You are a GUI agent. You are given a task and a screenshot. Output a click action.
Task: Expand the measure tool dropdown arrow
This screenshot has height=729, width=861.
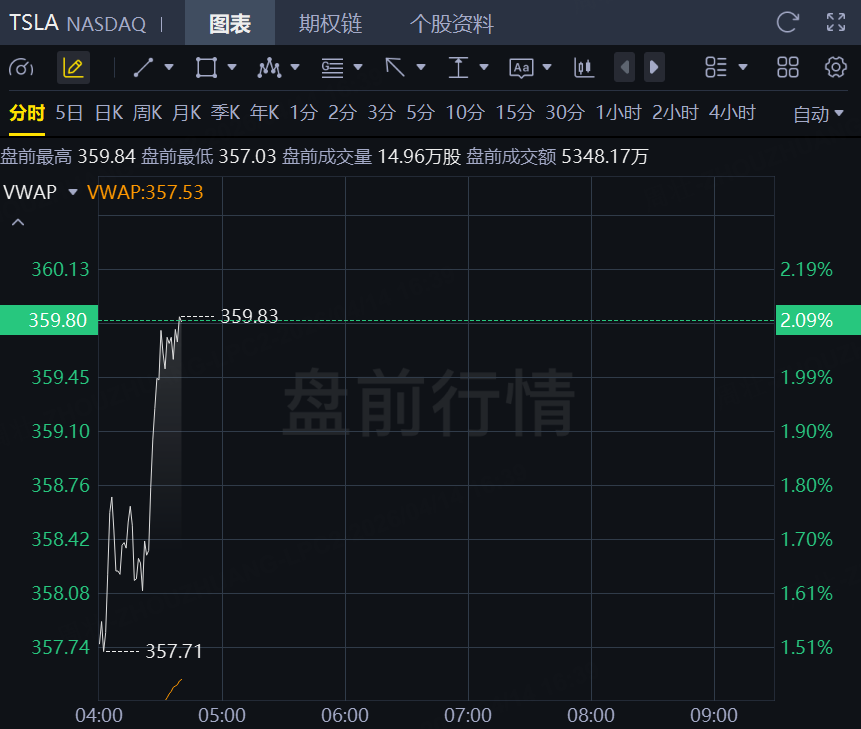[x=484, y=67]
